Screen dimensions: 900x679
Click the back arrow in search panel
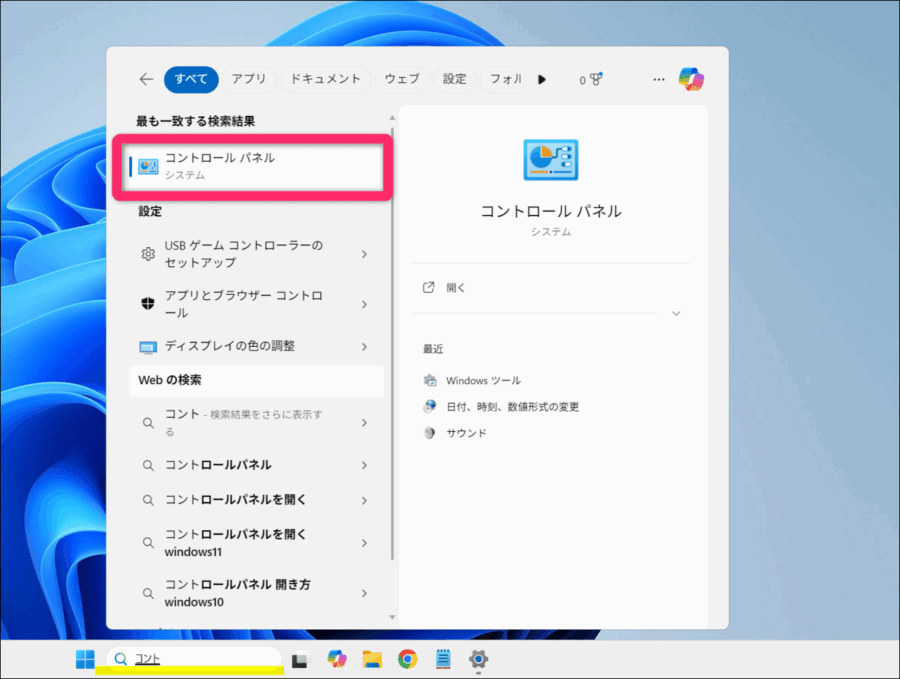[x=146, y=79]
